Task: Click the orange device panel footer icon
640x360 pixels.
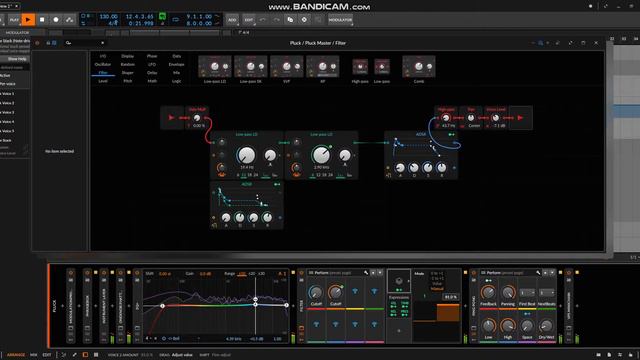Action: coord(85,355)
